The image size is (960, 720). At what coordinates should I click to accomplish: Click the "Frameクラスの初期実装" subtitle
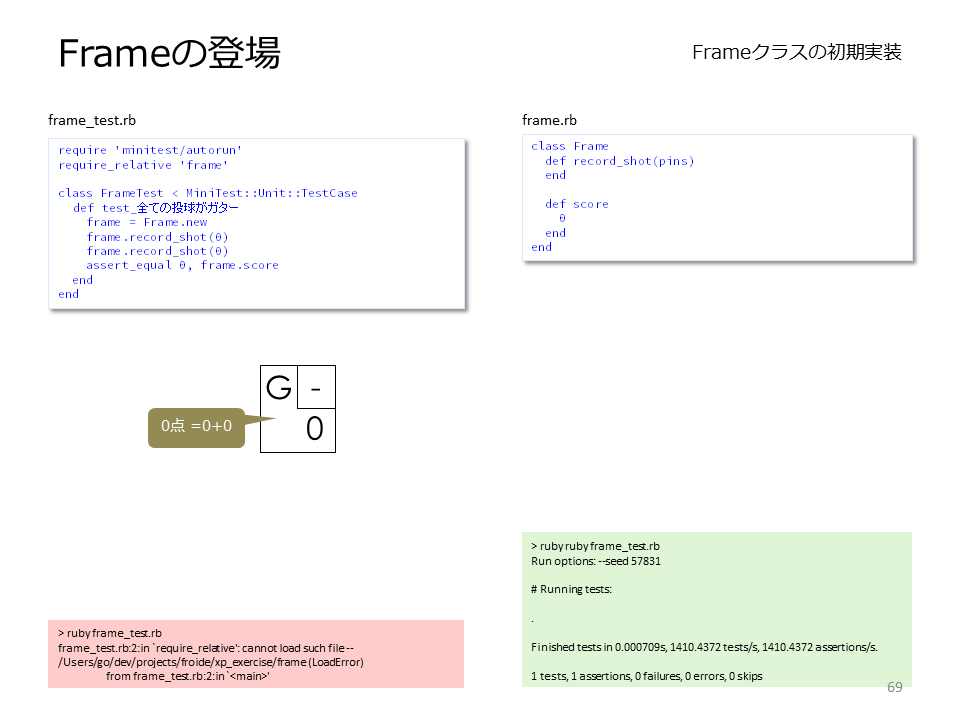pyautogui.click(x=797, y=52)
